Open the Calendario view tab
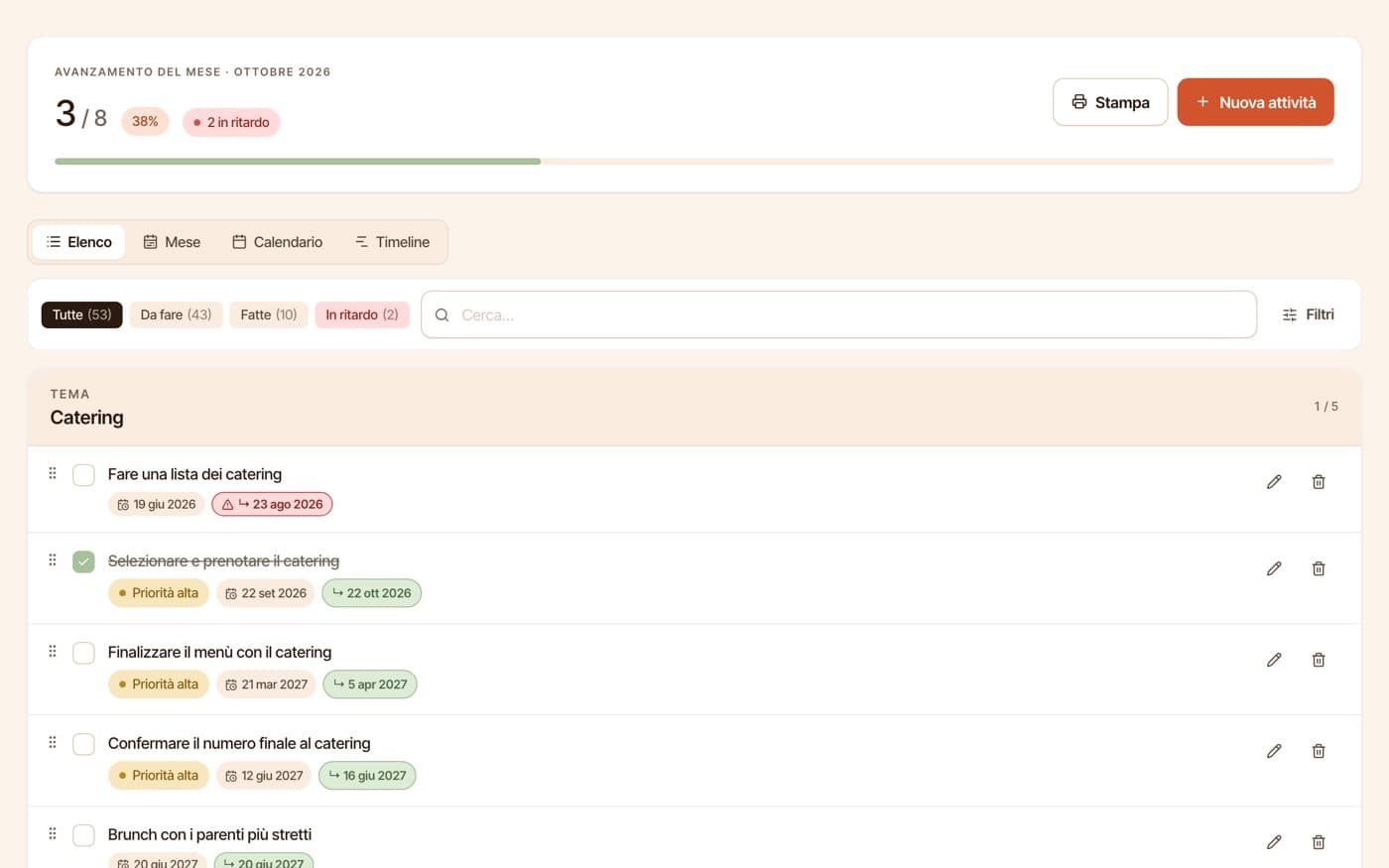This screenshot has height=868, width=1389. [277, 242]
